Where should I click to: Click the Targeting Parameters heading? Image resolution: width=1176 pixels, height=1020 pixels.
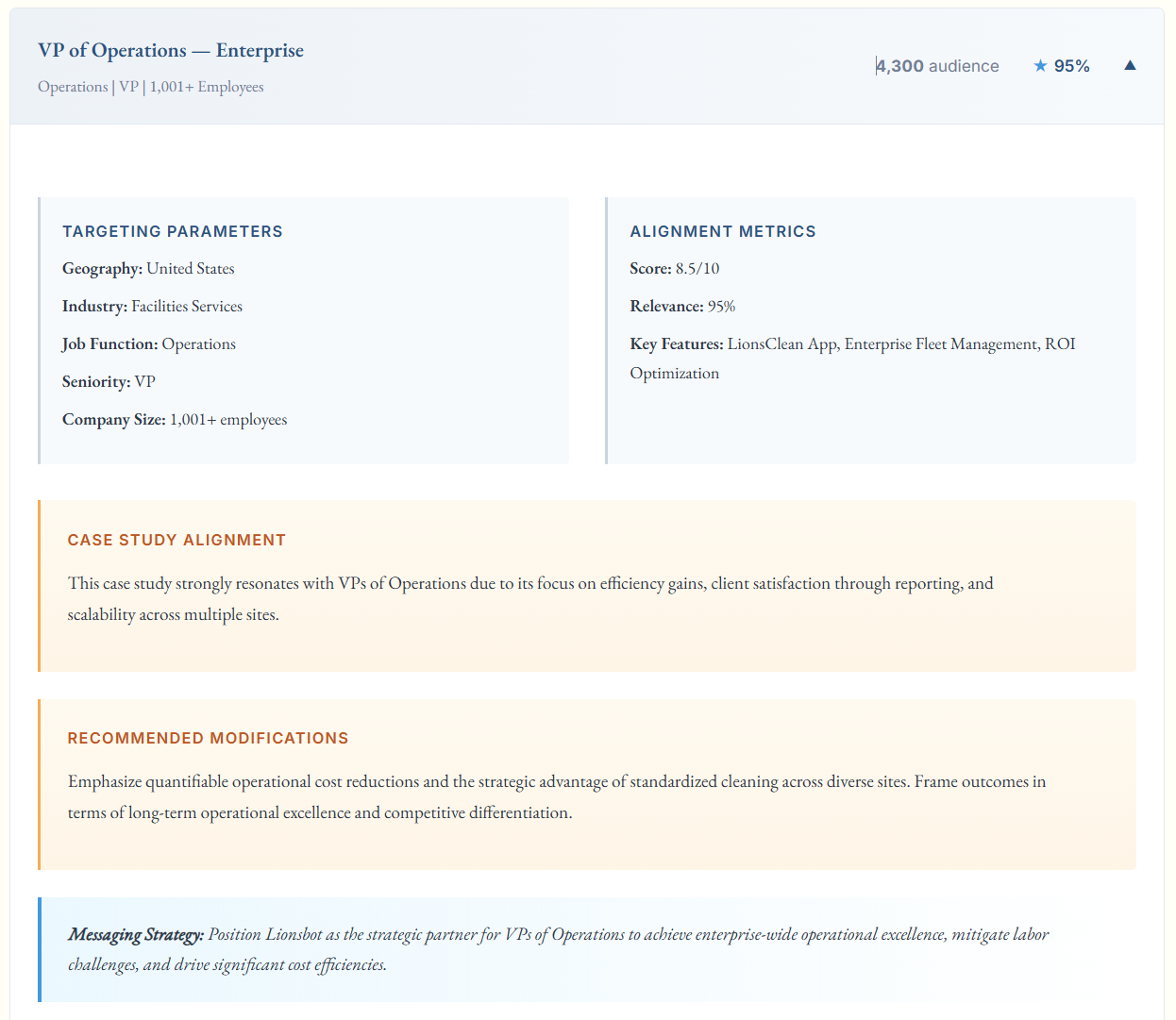(x=173, y=231)
